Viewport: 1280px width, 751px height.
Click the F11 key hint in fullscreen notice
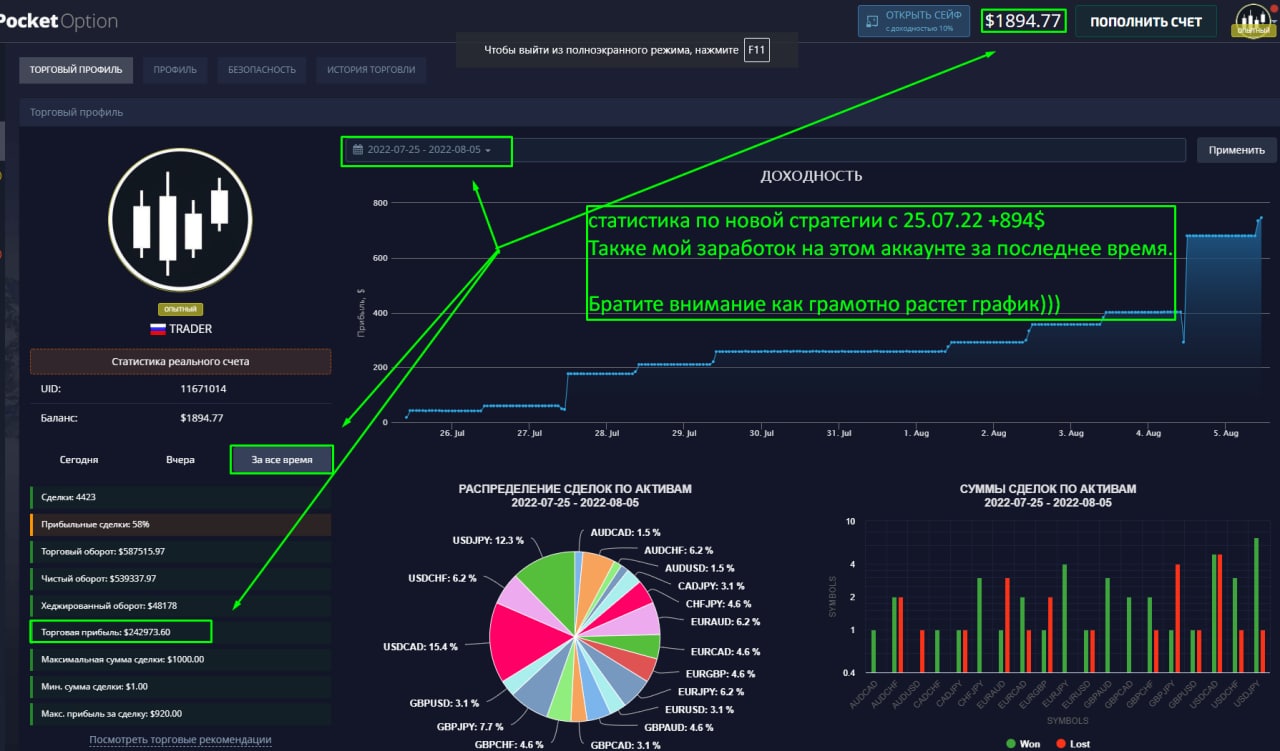coord(757,49)
